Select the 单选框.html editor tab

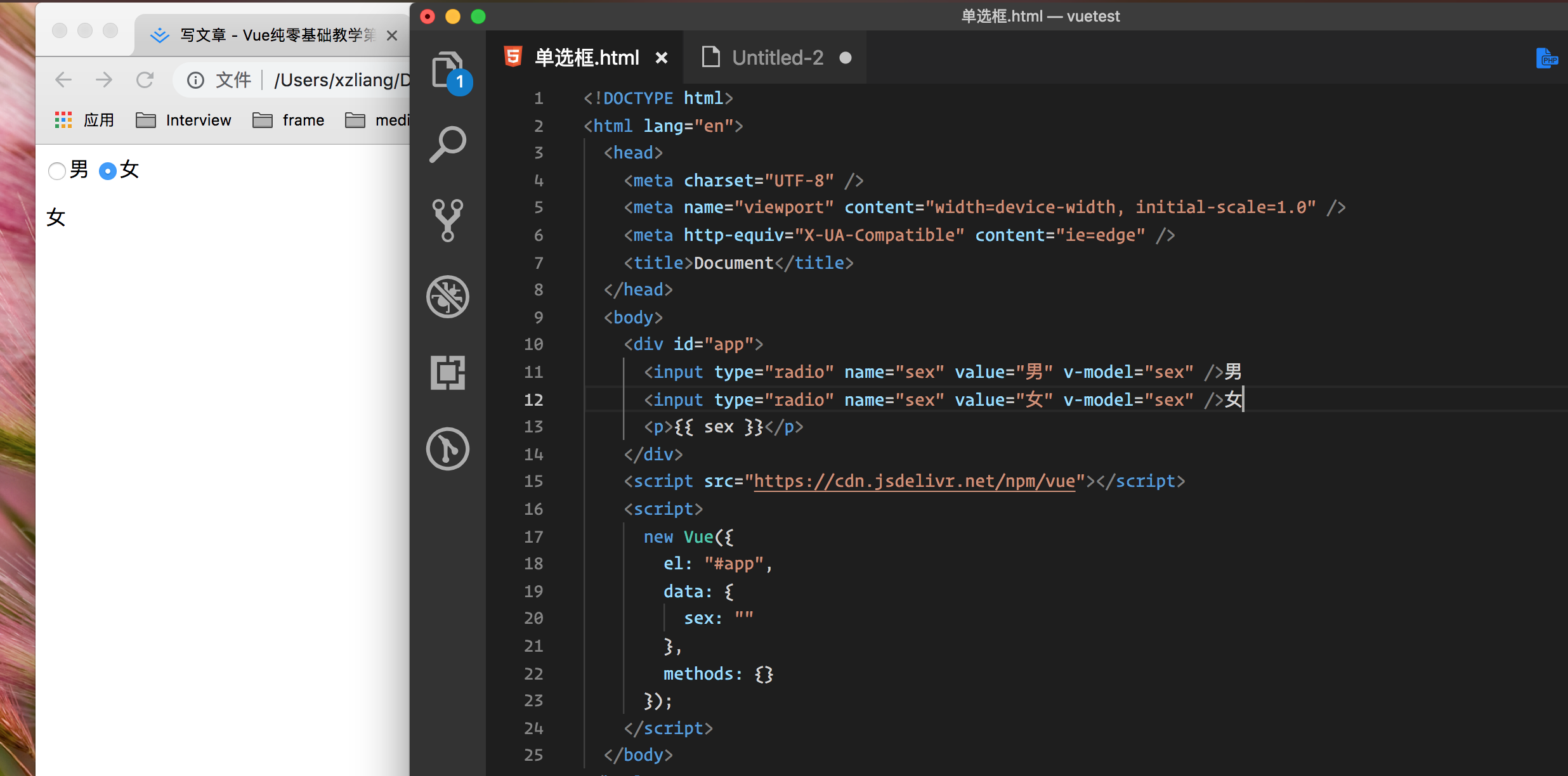tap(586, 58)
